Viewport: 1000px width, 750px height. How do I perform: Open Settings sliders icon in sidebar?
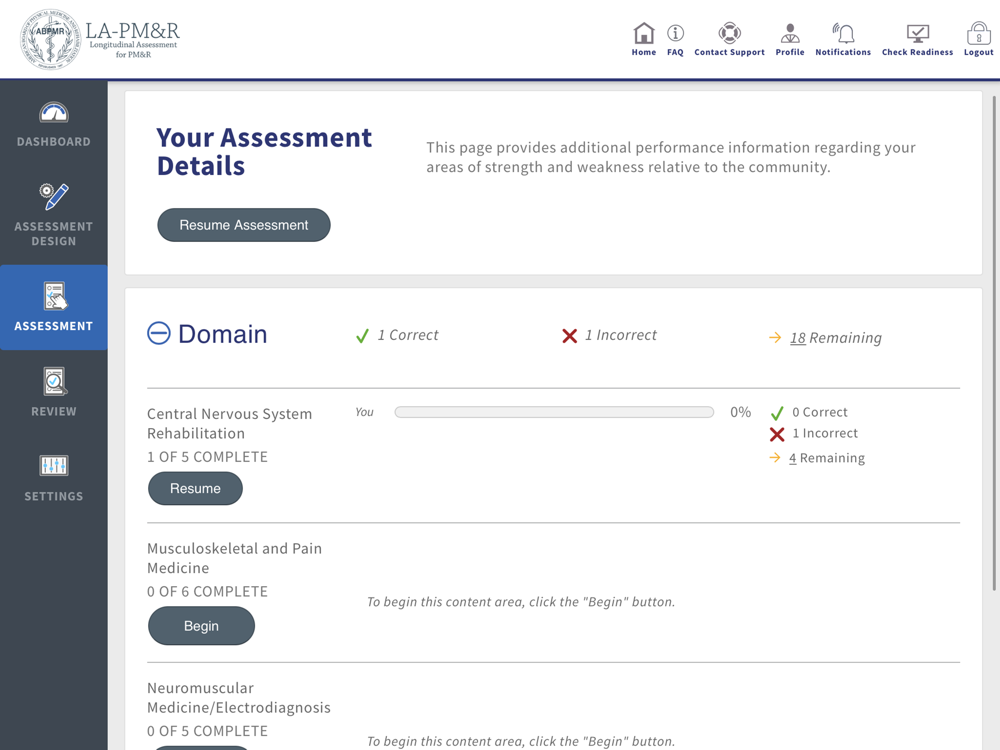[x=54, y=466]
